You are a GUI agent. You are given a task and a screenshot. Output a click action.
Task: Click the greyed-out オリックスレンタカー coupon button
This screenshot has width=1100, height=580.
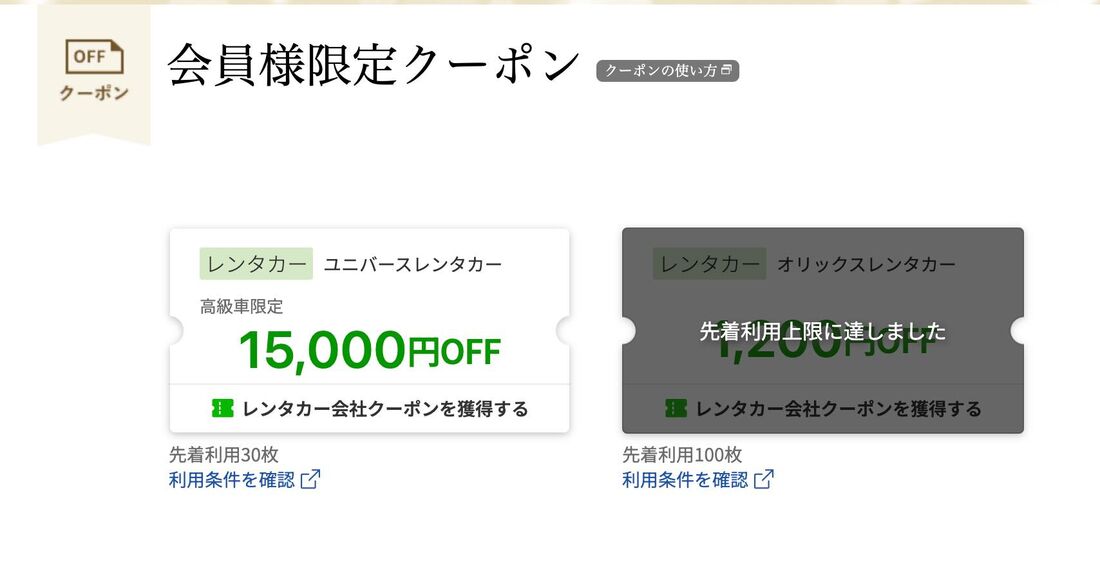click(823, 409)
